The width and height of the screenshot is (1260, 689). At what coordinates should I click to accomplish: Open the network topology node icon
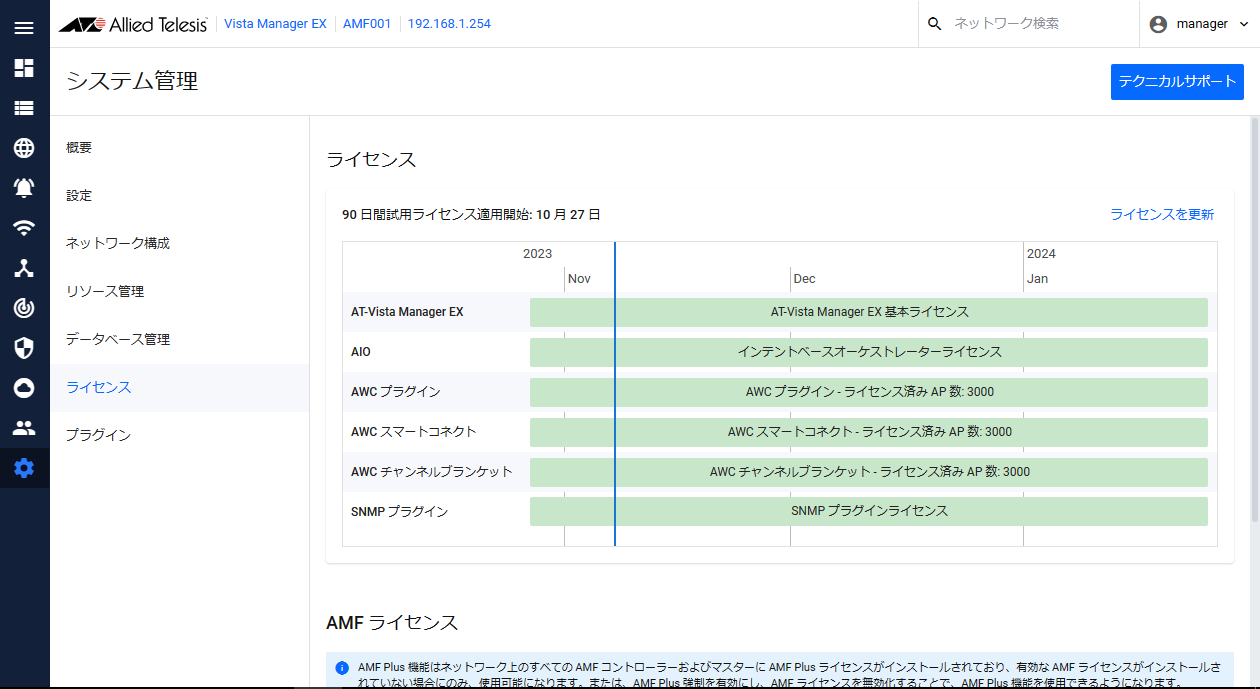point(24,268)
